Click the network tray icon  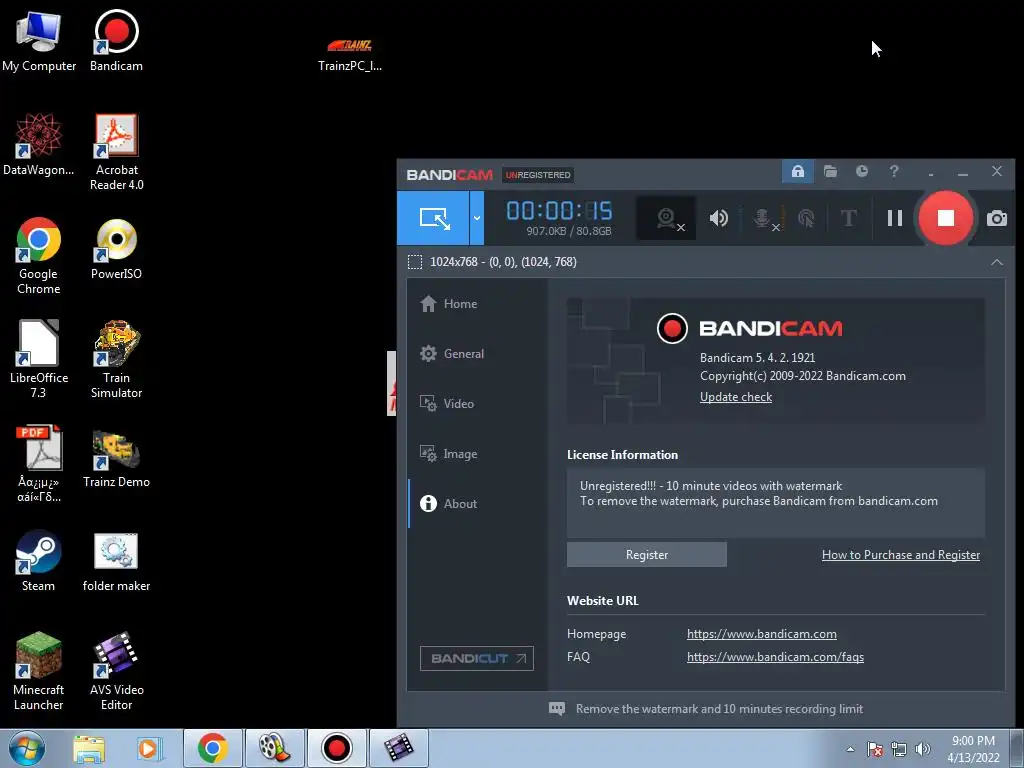click(x=899, y=749)
